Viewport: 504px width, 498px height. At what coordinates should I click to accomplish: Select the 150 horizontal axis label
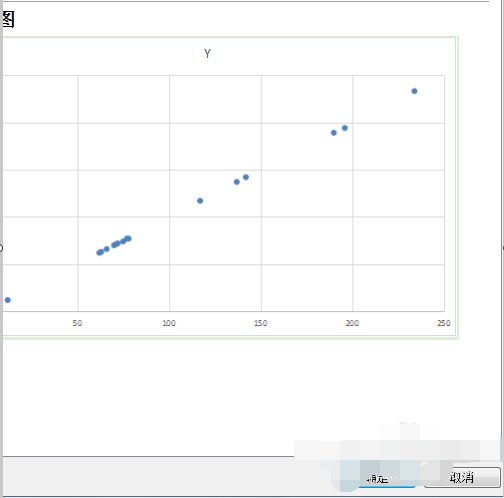260,323
